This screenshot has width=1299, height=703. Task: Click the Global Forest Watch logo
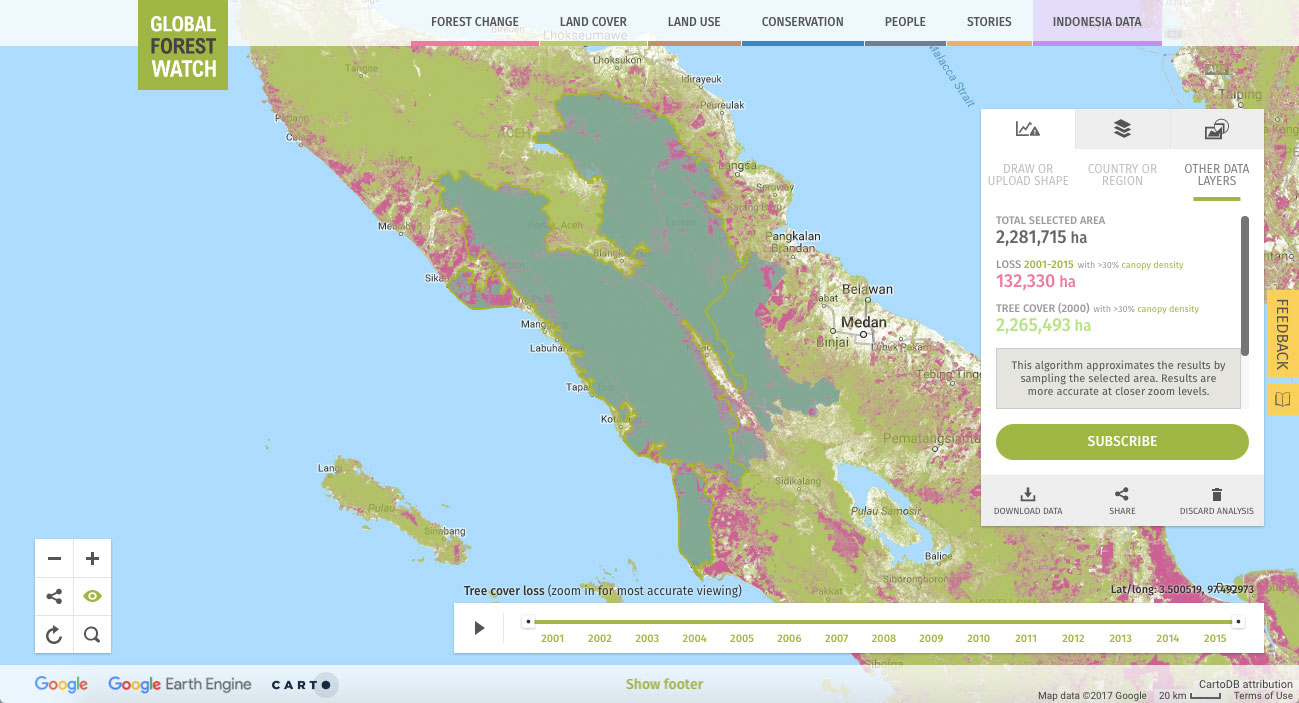tap(183, 45)
